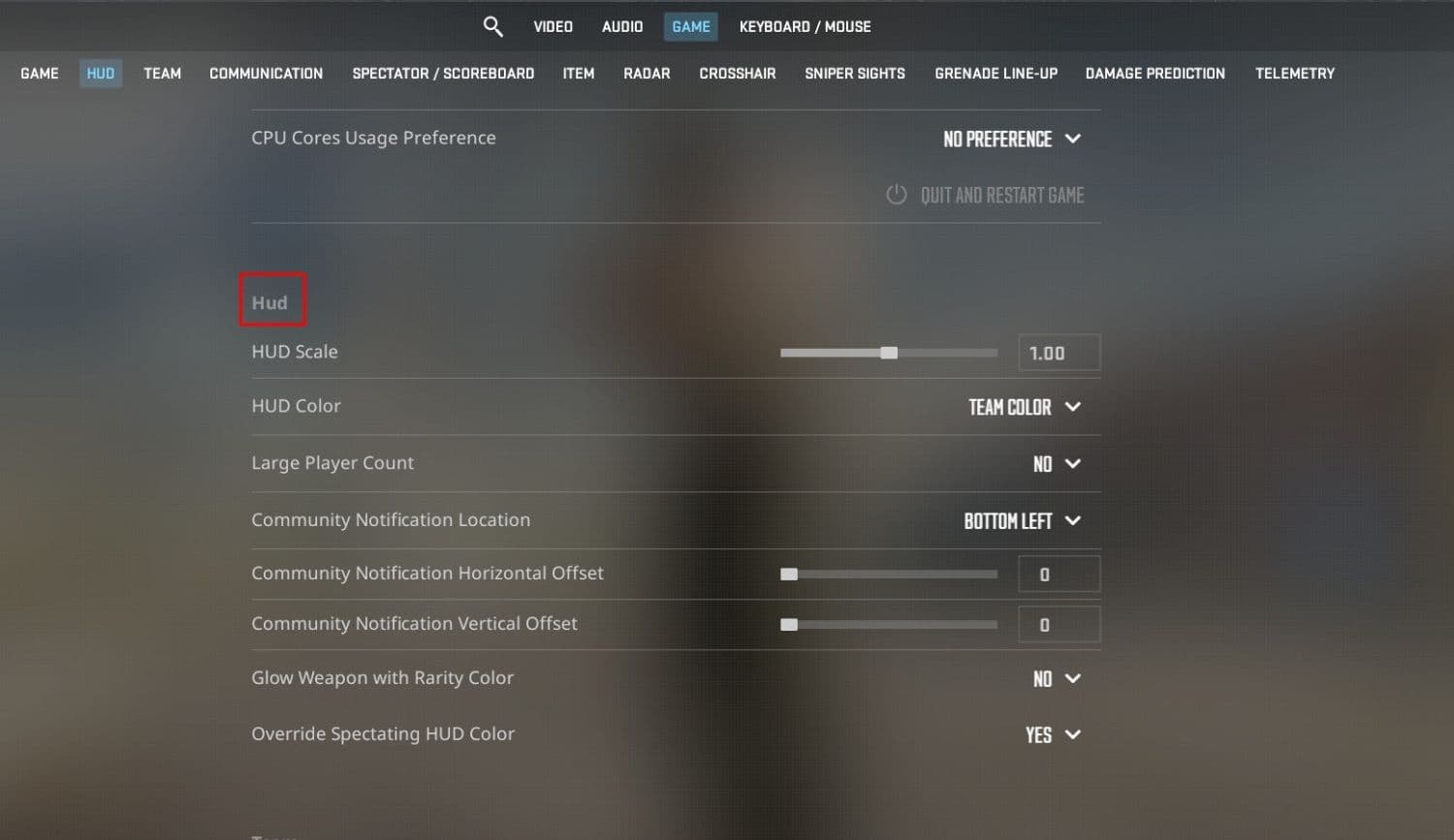Click the 'Hud' section heading
This screenshot has height=840, width=1454.
pos(269,302)
